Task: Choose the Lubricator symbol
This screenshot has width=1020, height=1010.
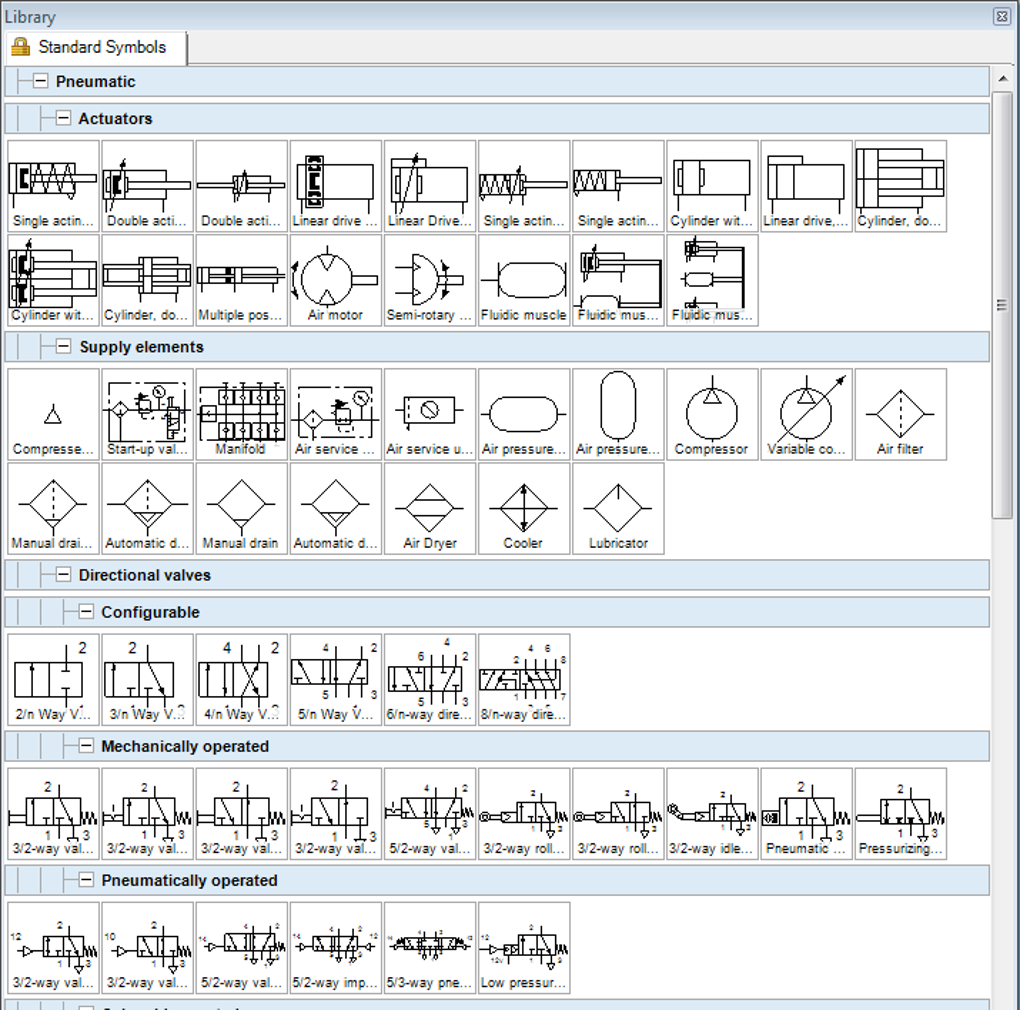Action: pyautogui.click(x=617, y=508)
